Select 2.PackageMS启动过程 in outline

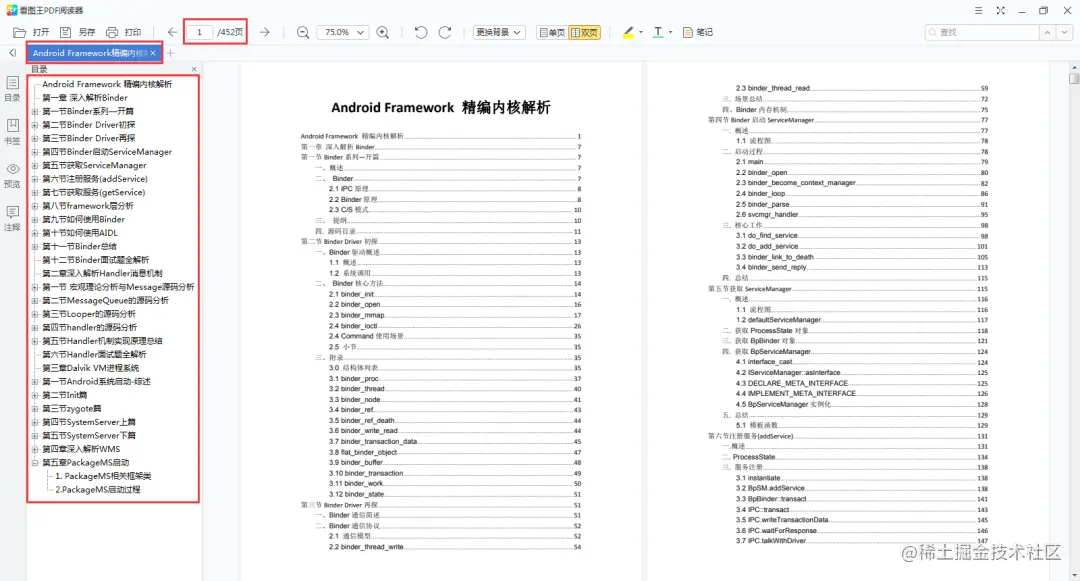pyautogui.click(x=98, y=490)
